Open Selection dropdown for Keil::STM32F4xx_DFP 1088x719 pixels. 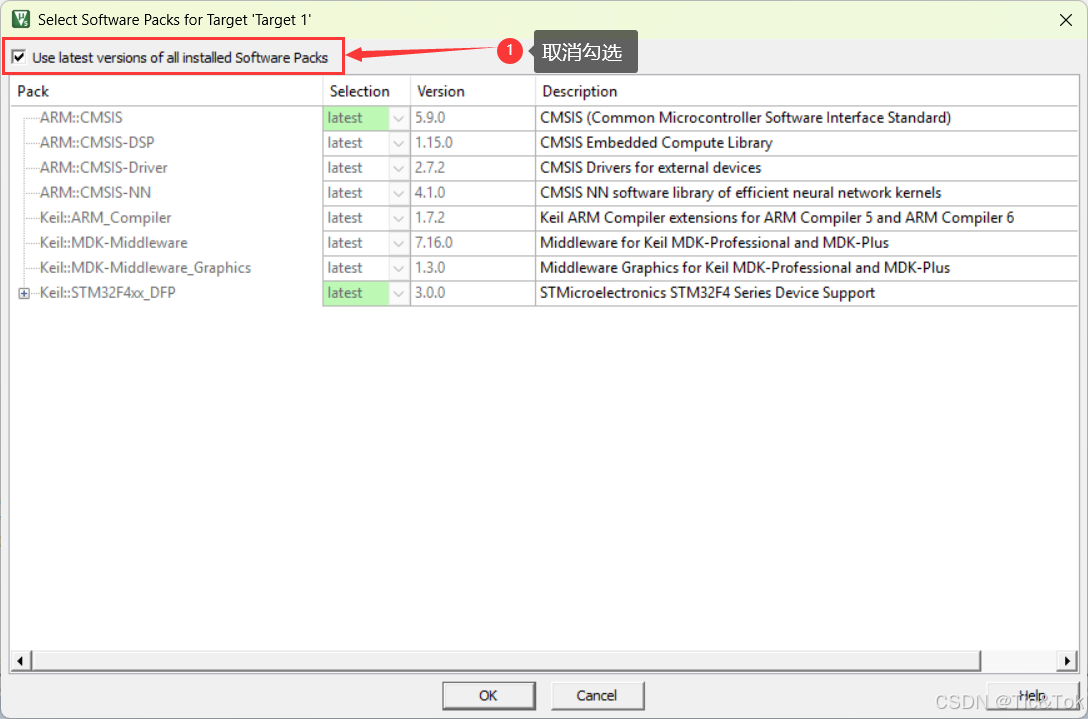pyautogui.click(x=399, y=294)
